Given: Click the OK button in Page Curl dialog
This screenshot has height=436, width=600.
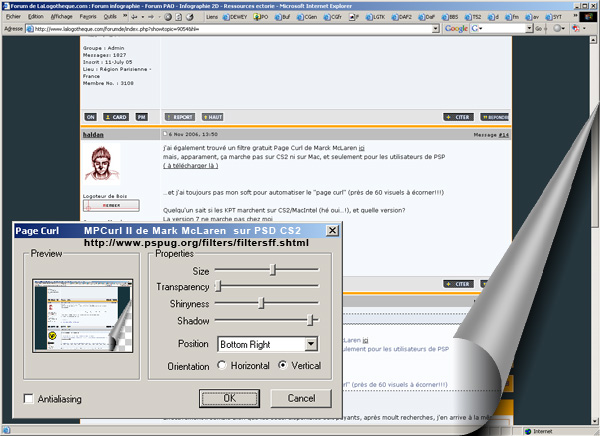Looking at the screenshot, I should tap(229, 398).
